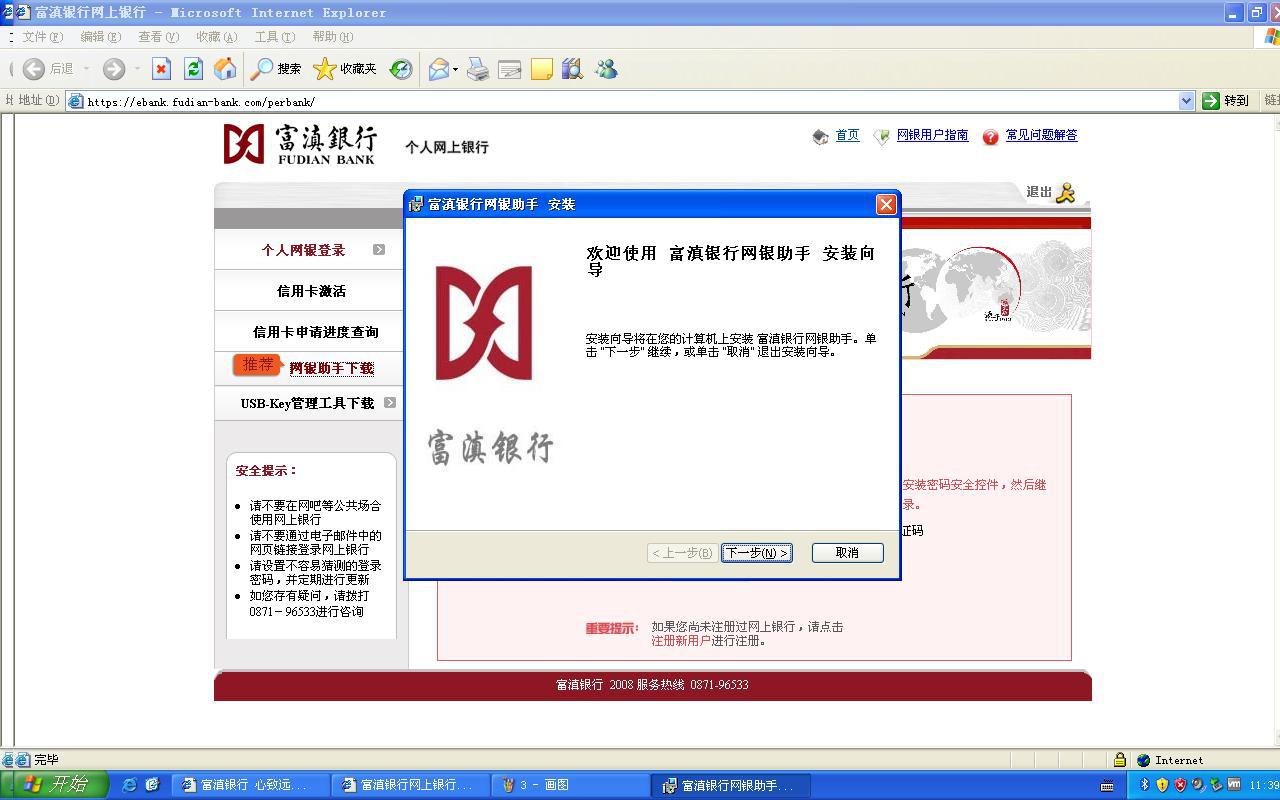
Task: Open the 查看(V) menu
Action: (158, 37)
